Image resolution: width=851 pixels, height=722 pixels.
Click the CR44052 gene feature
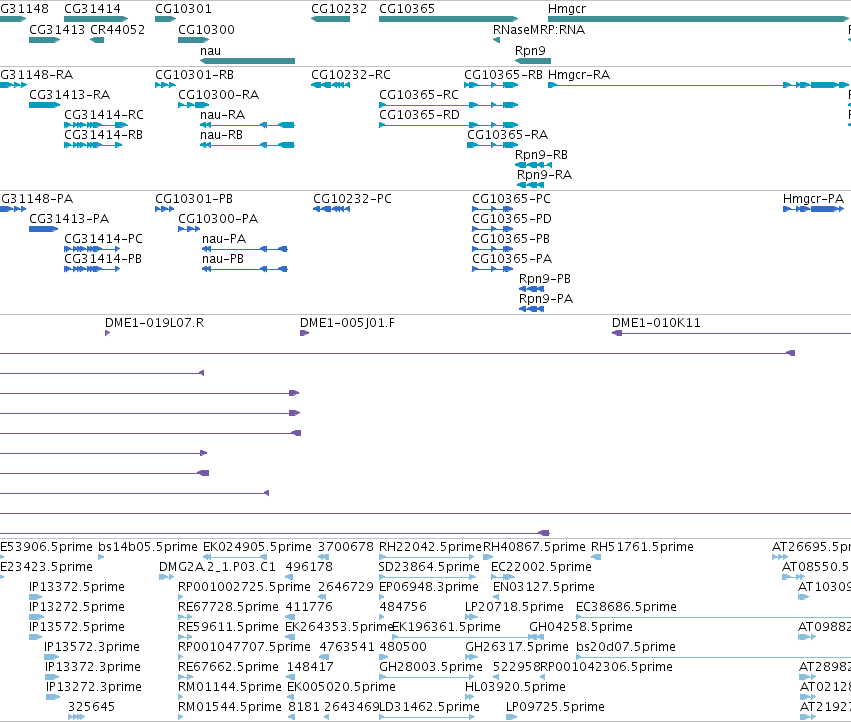coord(97,40)
